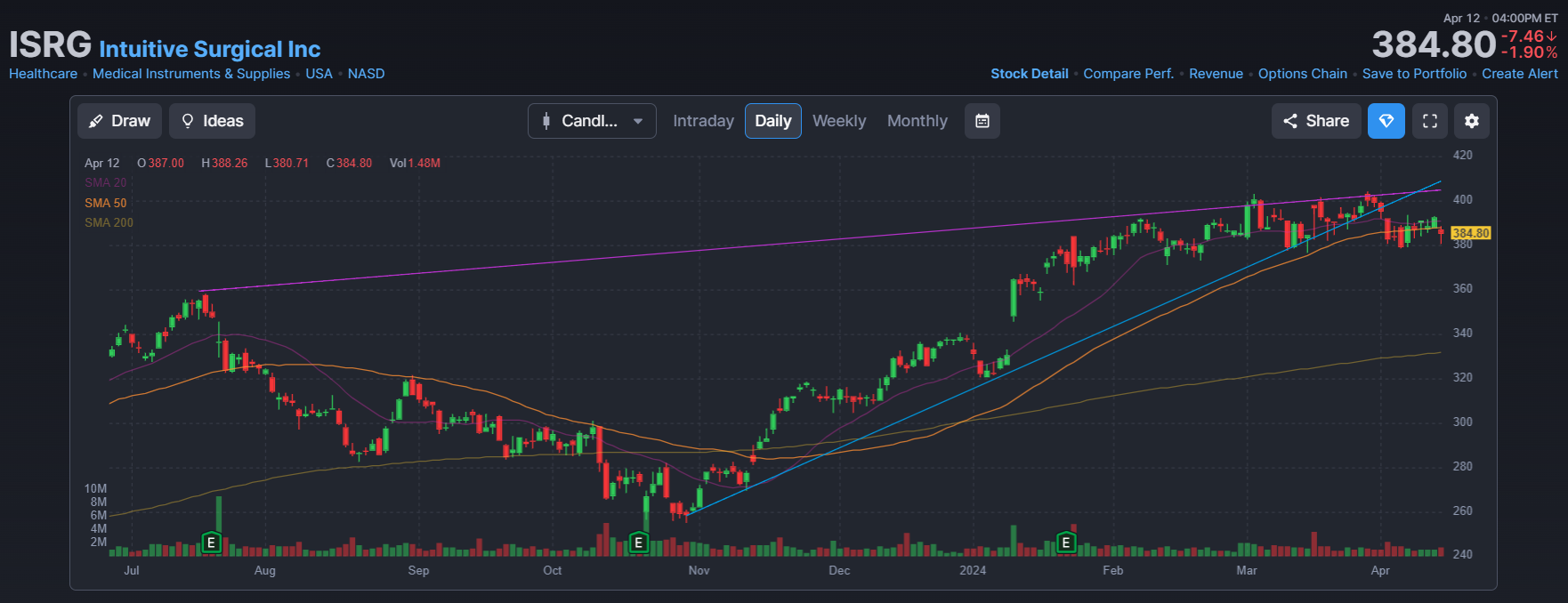This screenshot has height=603, width=1568.
Task: Switch to Monthly timeframe
Action: 917,121
